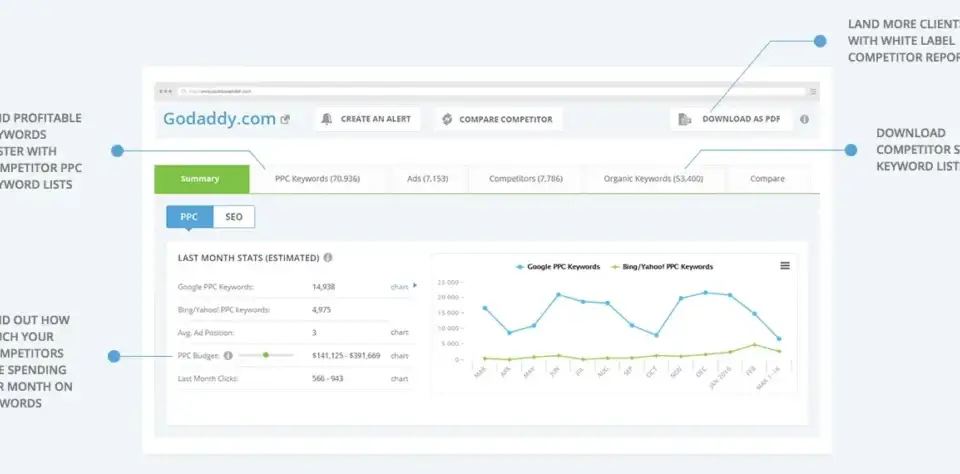Image resolution: width=960 pixels, height=474 pixels.
Task: Click the JUN peak point on Google line
Action: pos(558,295)
